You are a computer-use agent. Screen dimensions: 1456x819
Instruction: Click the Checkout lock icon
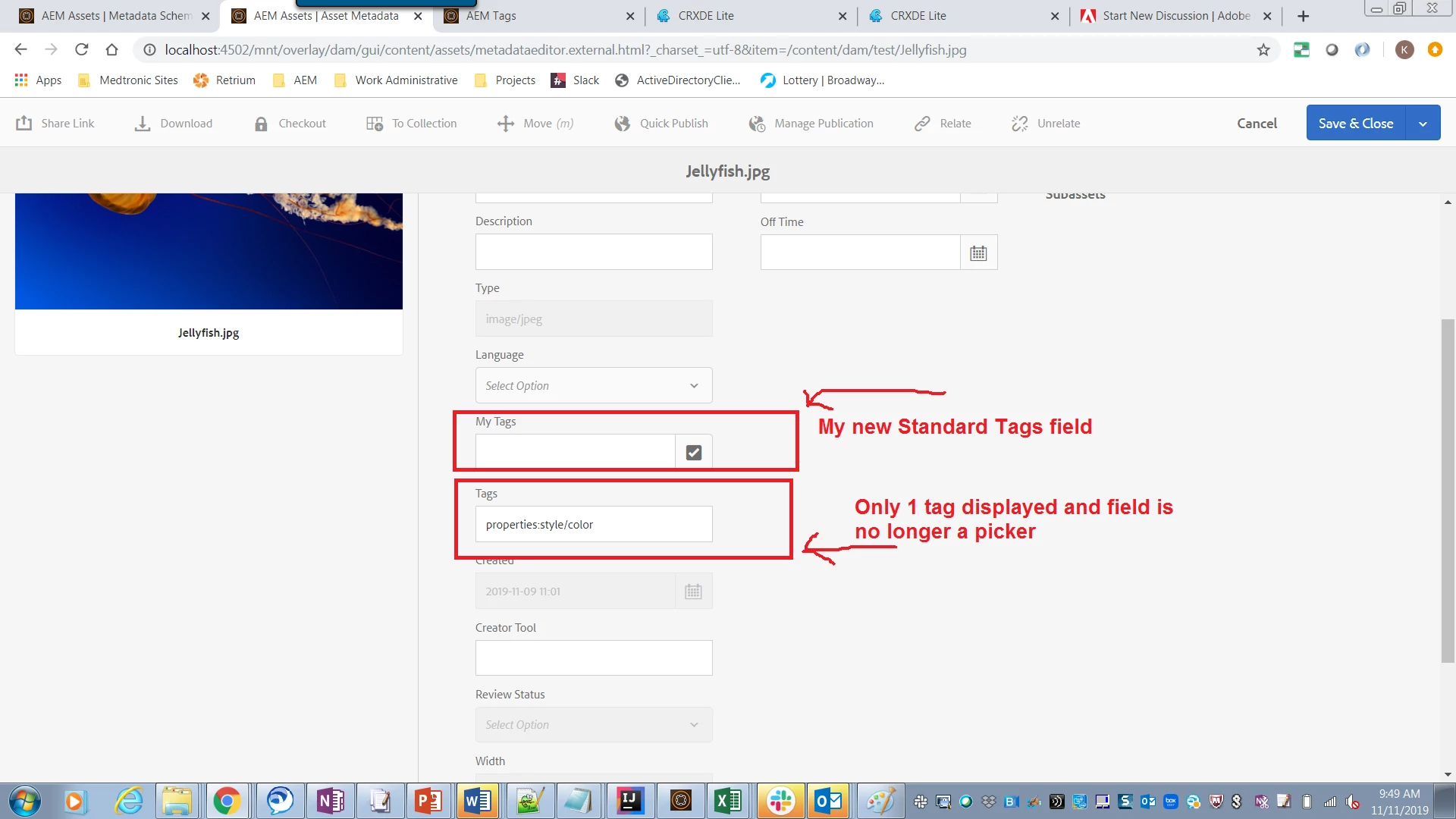(261, 124)
